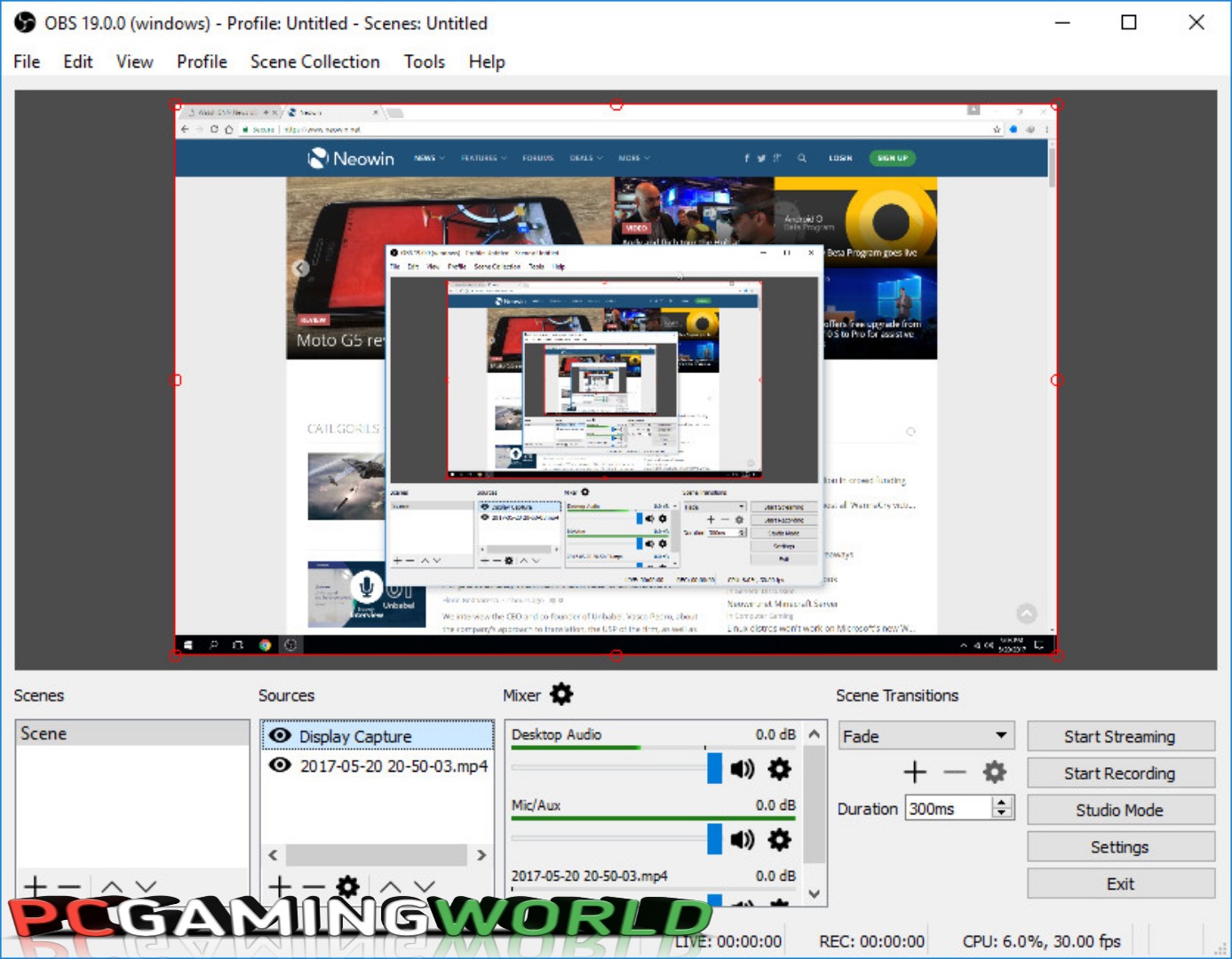Toggle visibility of Display Capture source
The height and width of the screenshot is (959, 1232).
pos(281,735)
